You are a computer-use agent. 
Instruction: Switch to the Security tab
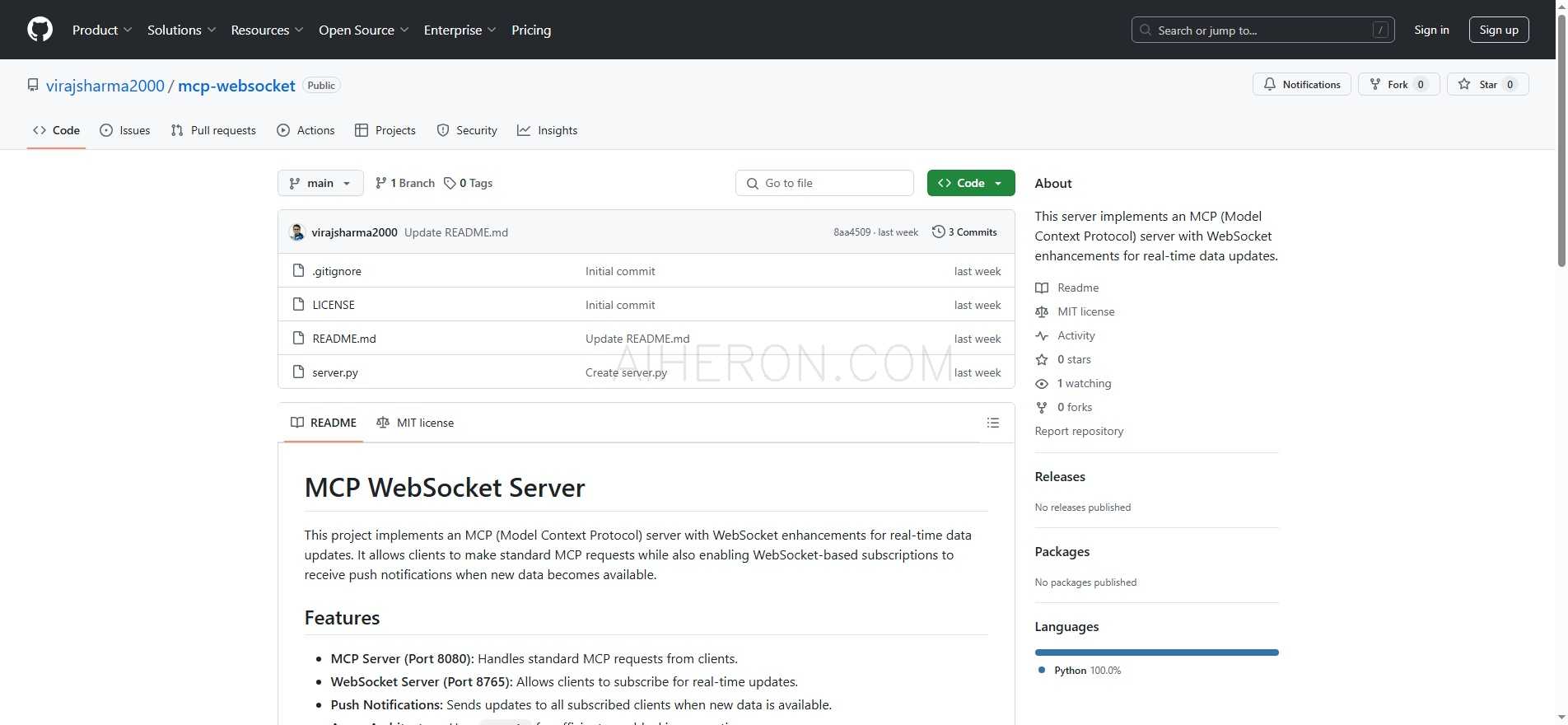[x=467, y=130]
